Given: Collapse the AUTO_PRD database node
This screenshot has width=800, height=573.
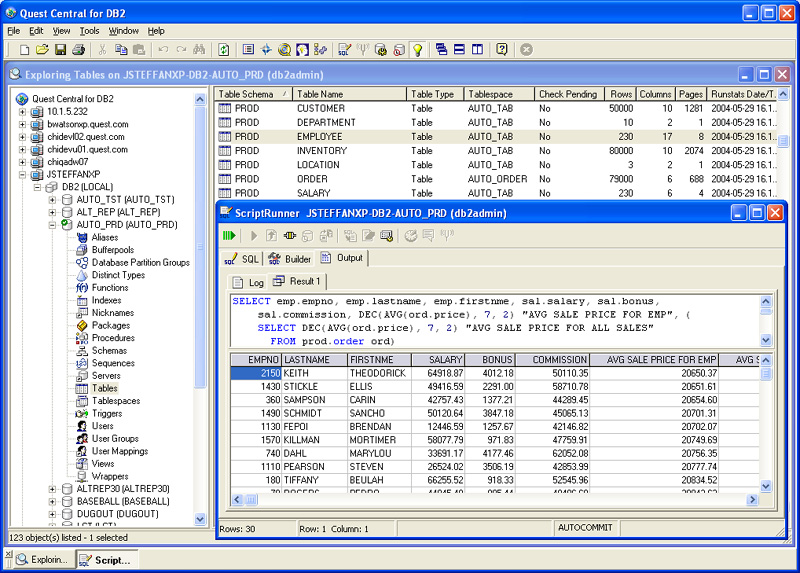Looking at the screenshot, I should (x=52, y=225).
